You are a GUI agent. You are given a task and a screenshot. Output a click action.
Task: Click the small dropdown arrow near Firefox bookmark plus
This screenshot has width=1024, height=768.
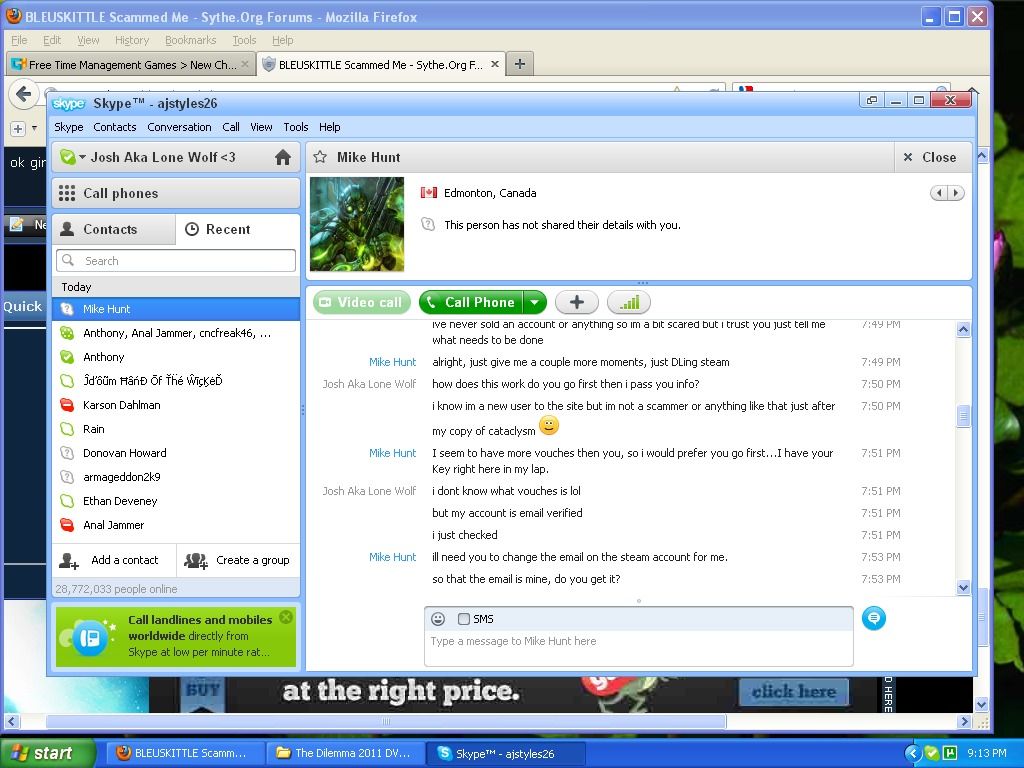click(35, 128)
